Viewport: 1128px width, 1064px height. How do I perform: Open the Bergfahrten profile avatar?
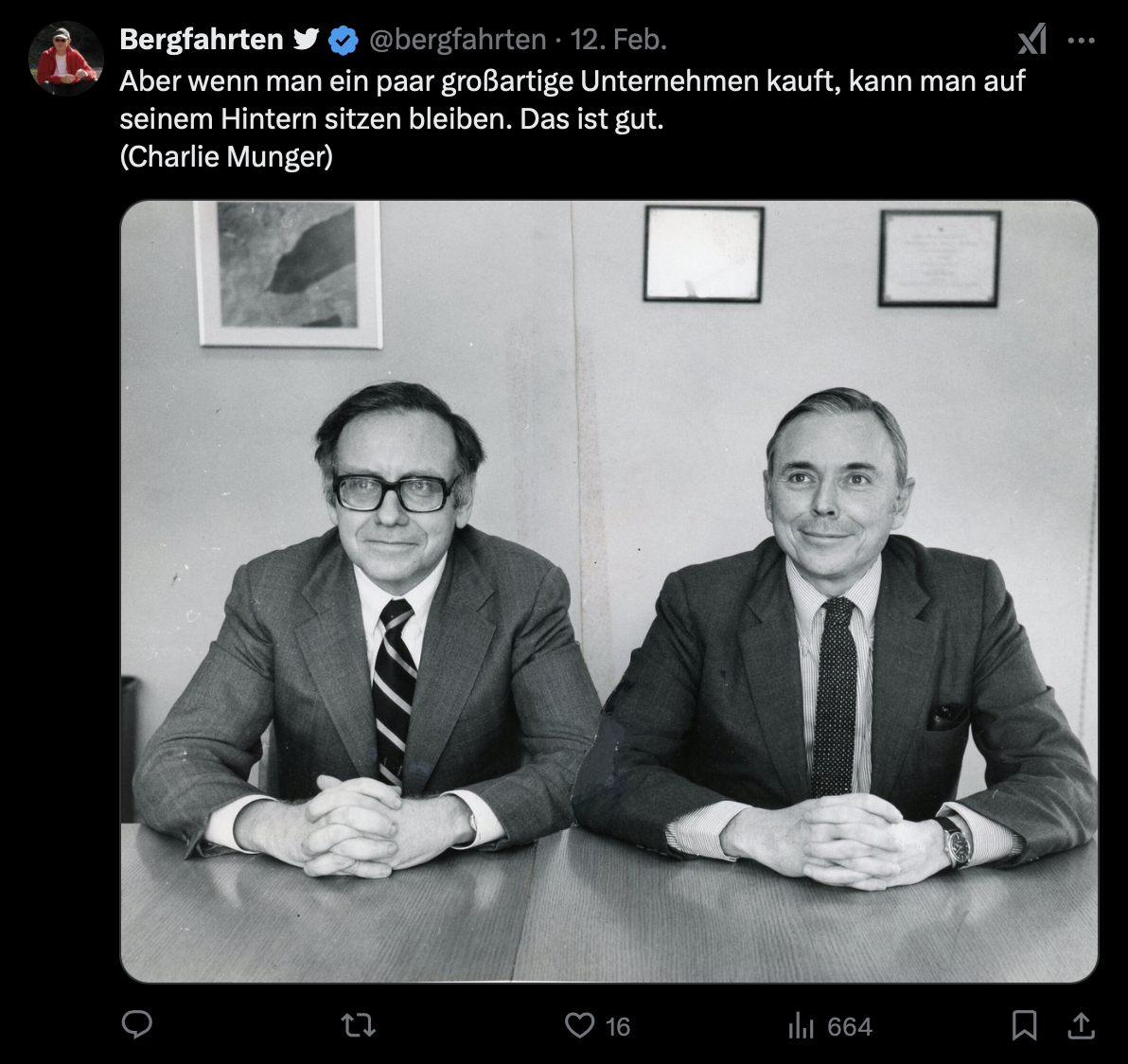pos(65,58)
